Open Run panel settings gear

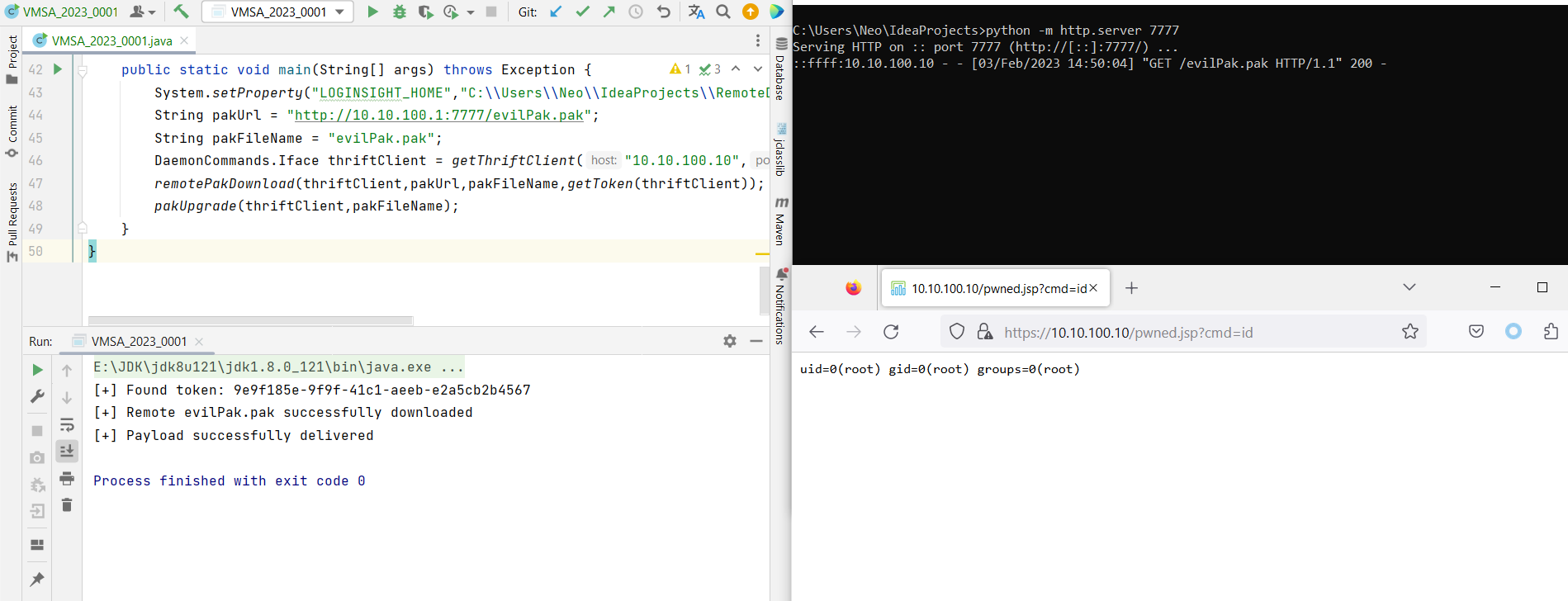tap(730, 341)
